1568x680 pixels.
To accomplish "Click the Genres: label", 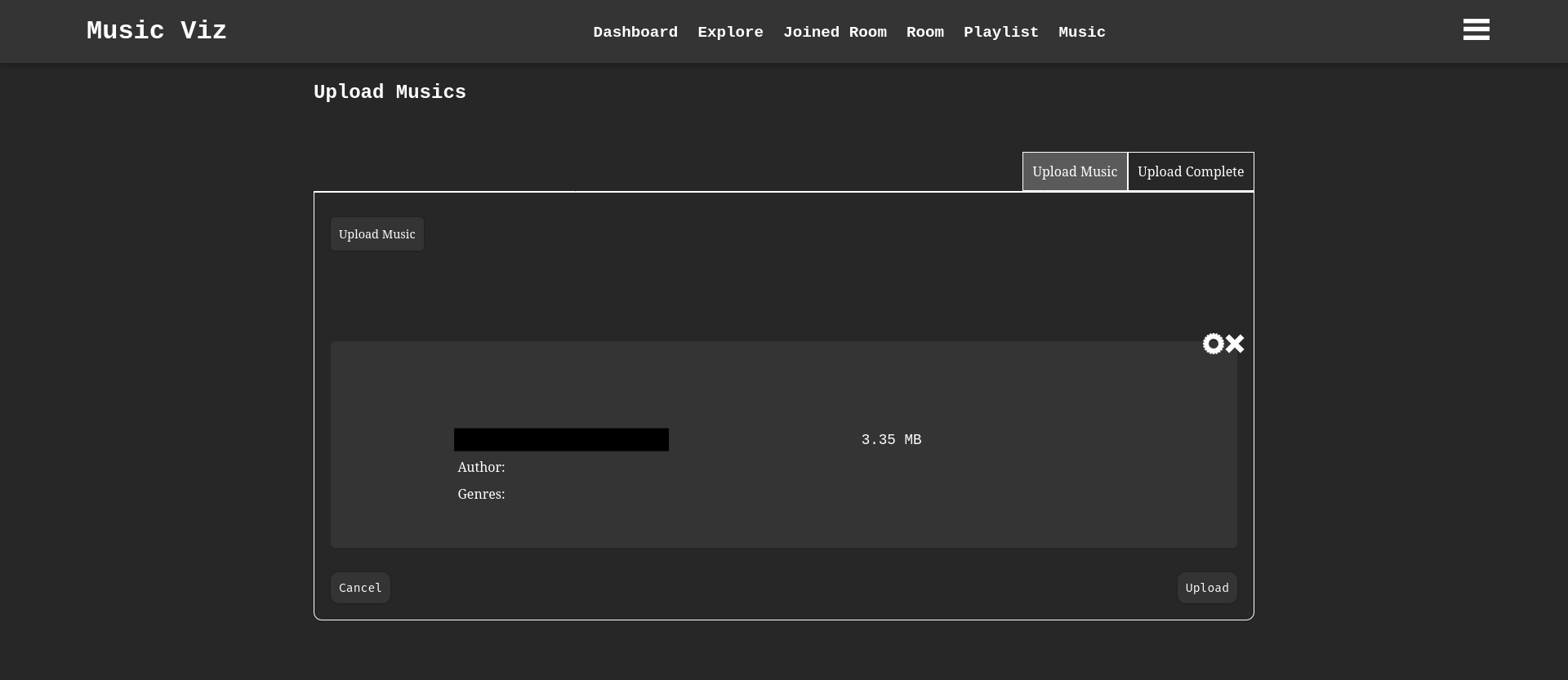I will click(481, 494).
